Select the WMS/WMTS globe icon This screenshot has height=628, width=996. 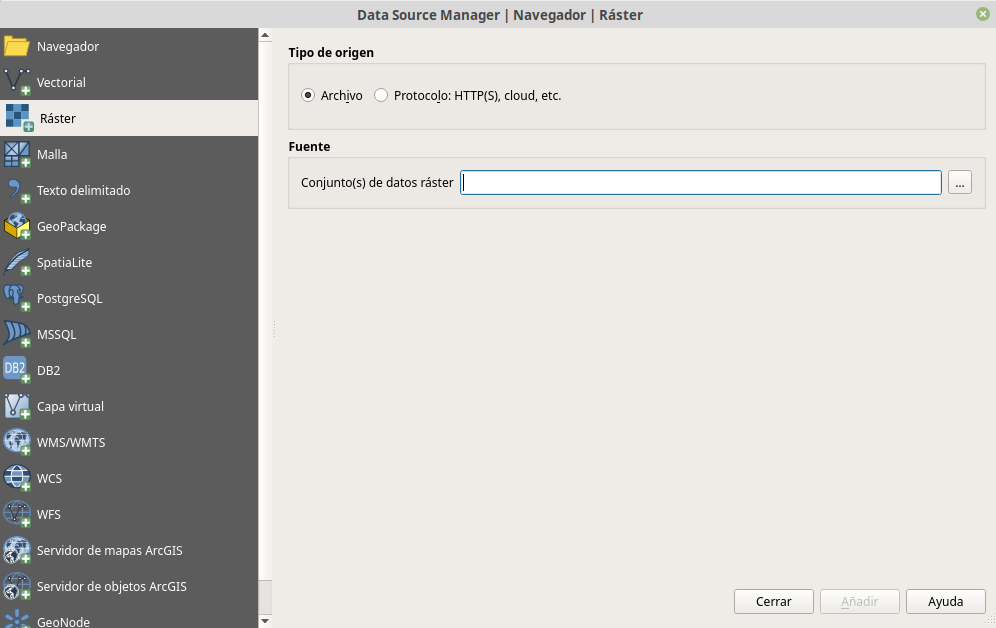(17, 443)
